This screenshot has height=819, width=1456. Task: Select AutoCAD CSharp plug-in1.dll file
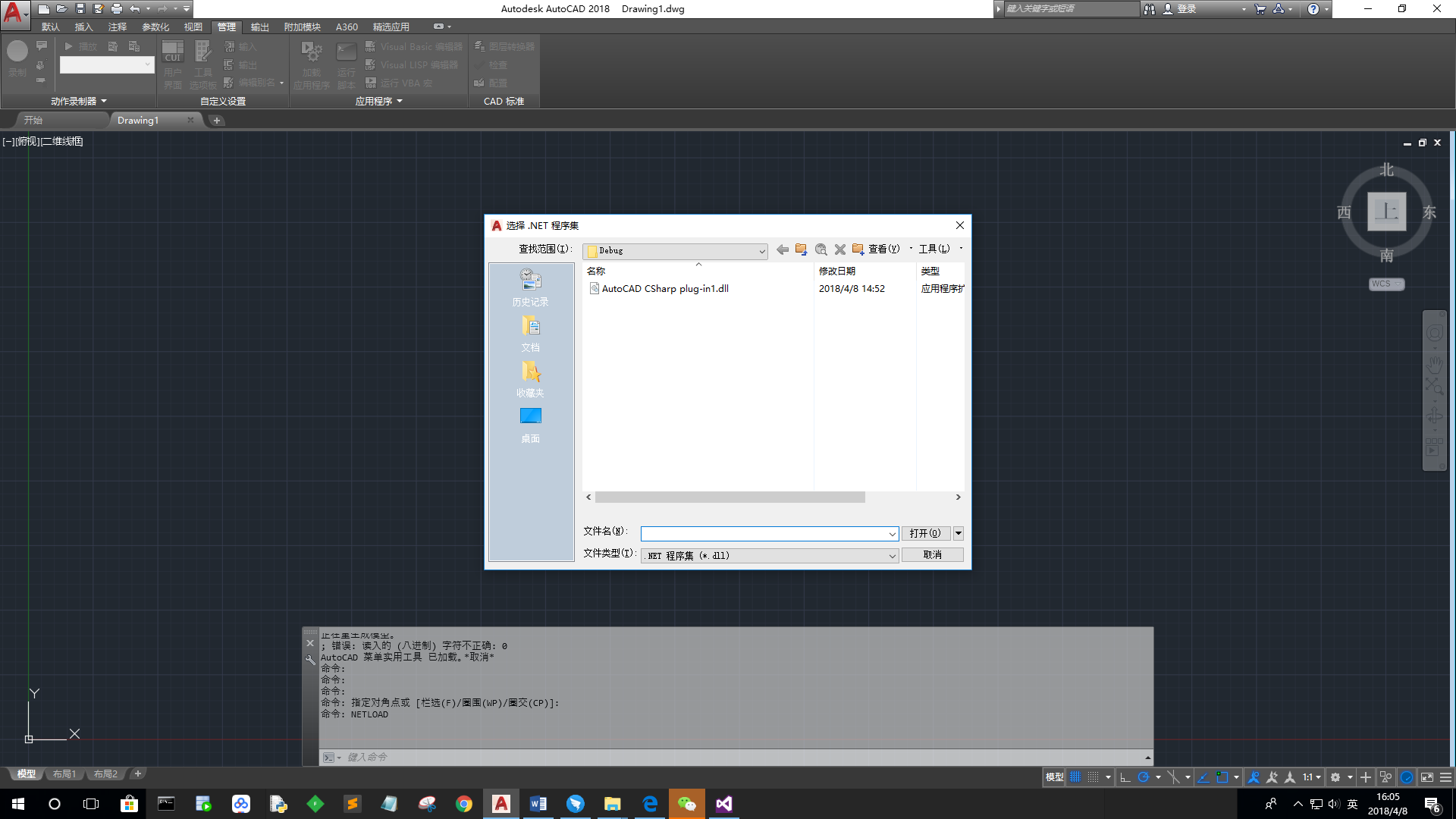tap(664, 289)
